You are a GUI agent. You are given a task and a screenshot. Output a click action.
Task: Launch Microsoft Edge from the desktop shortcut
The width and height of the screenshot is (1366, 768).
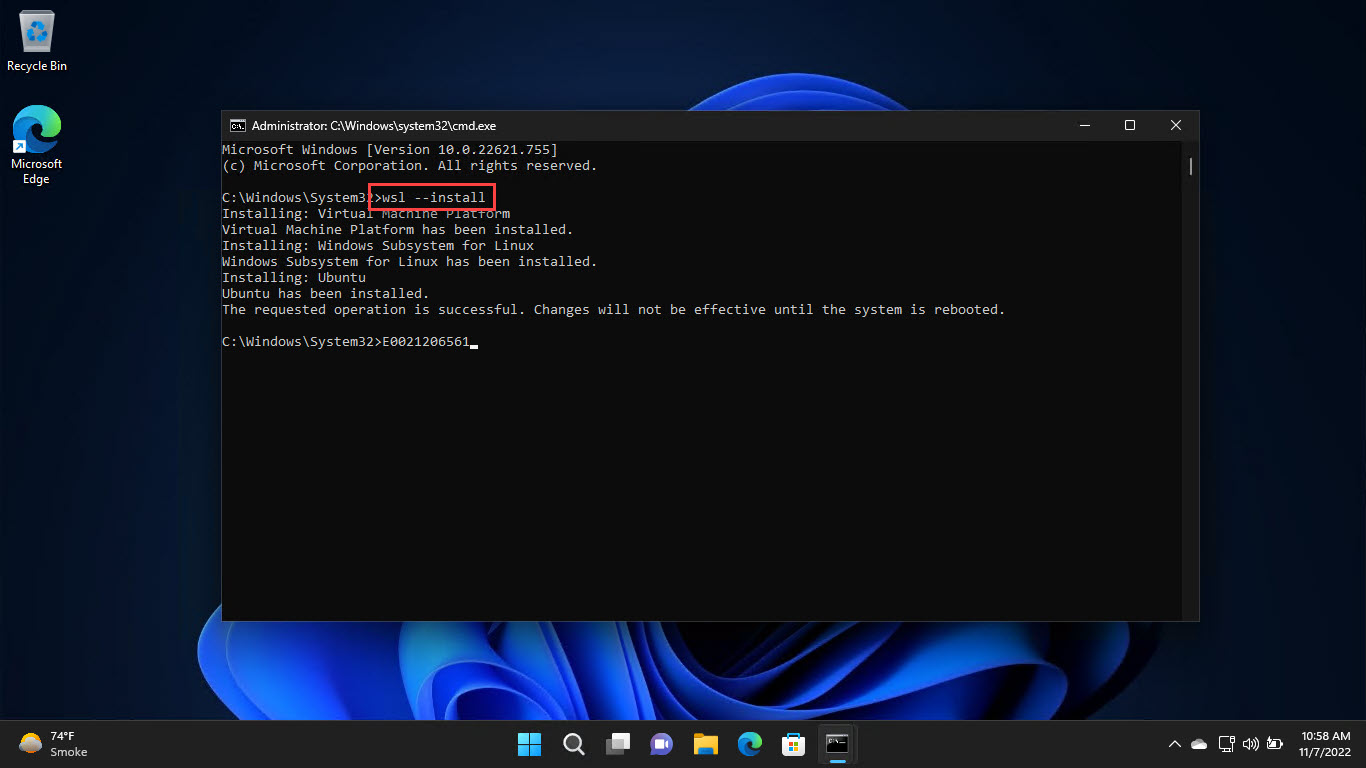point(36,135)
